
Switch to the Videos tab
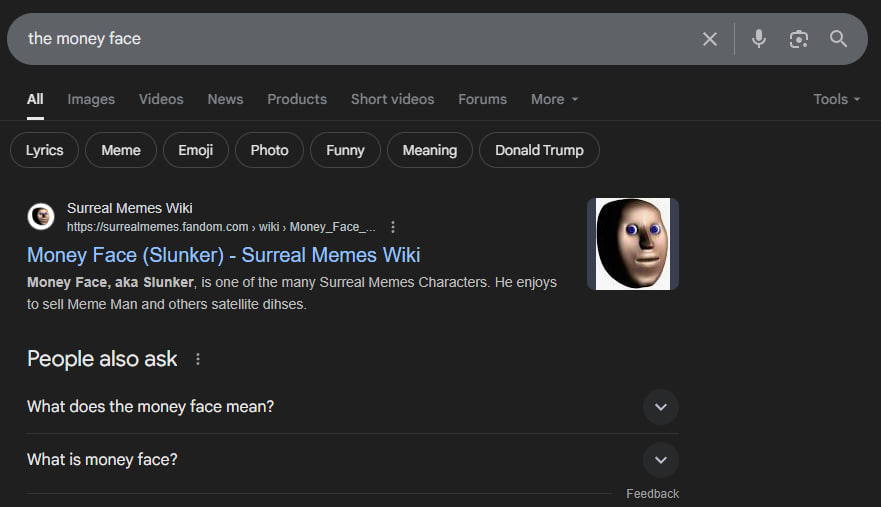(161, 99)
